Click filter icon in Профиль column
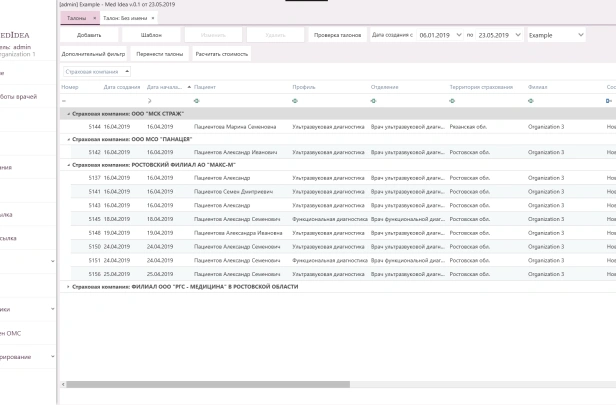 (295, 101)
